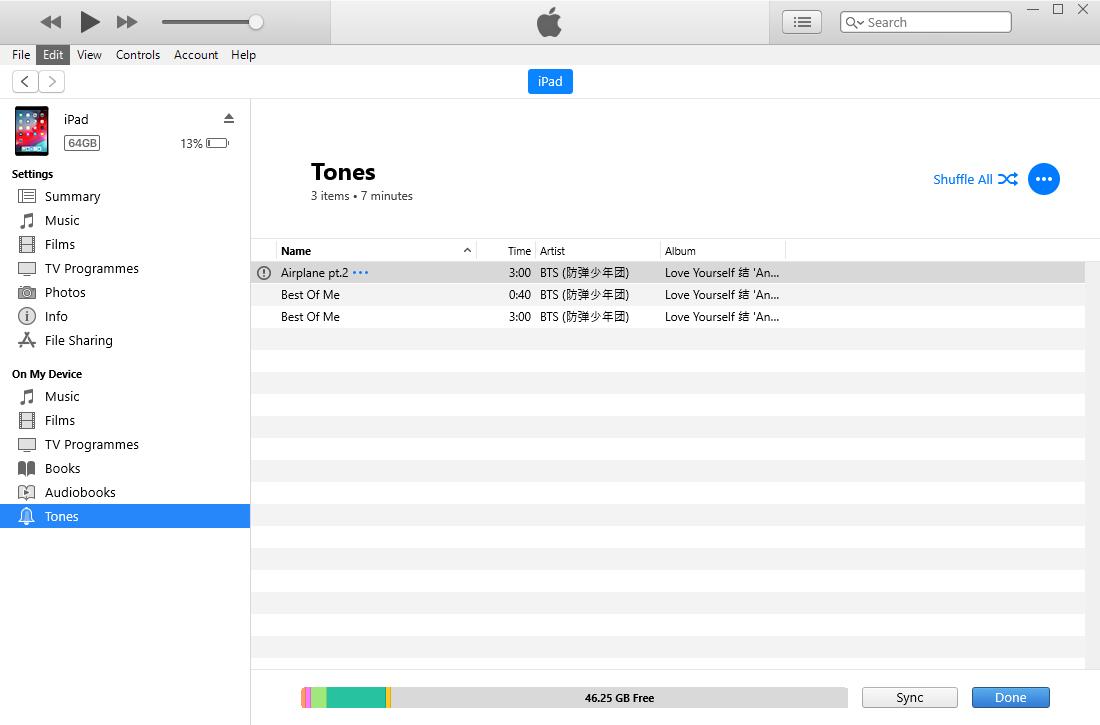Open the Edit menu
The height and width of the screenshot is (725, 1100).
53,55
